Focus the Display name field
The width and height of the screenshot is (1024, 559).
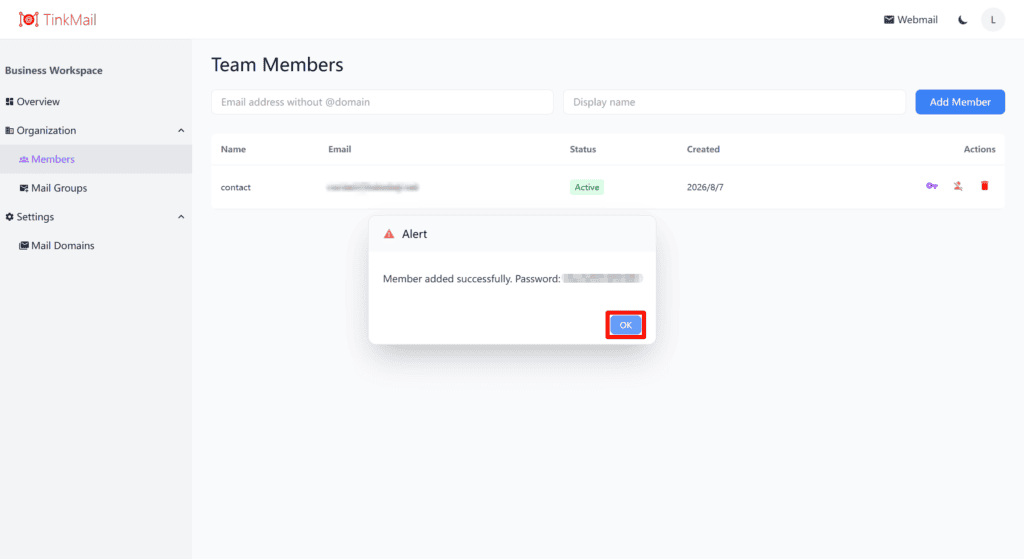[734, 102]
